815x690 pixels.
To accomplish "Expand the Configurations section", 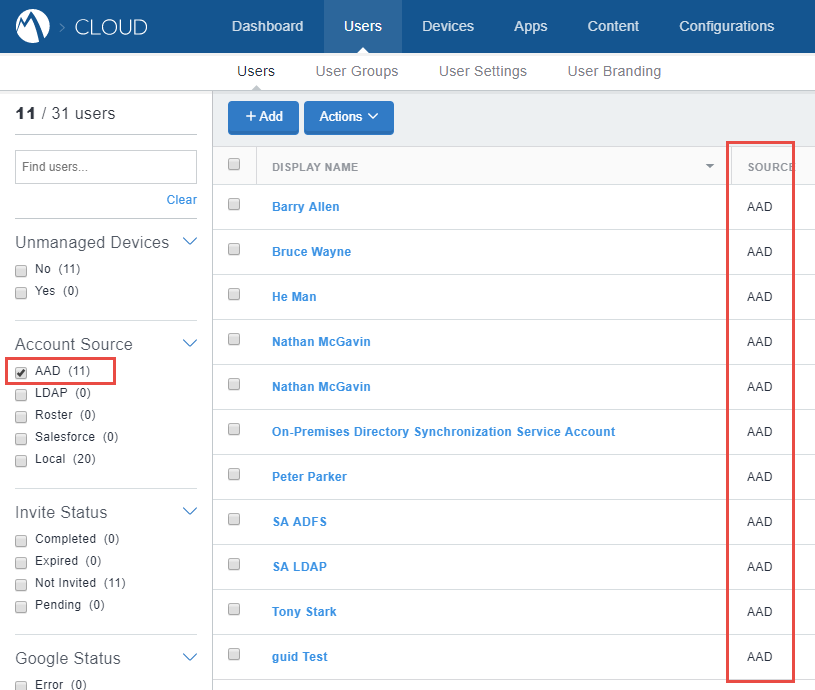I will pyautogui.click(x=727, y=26).
